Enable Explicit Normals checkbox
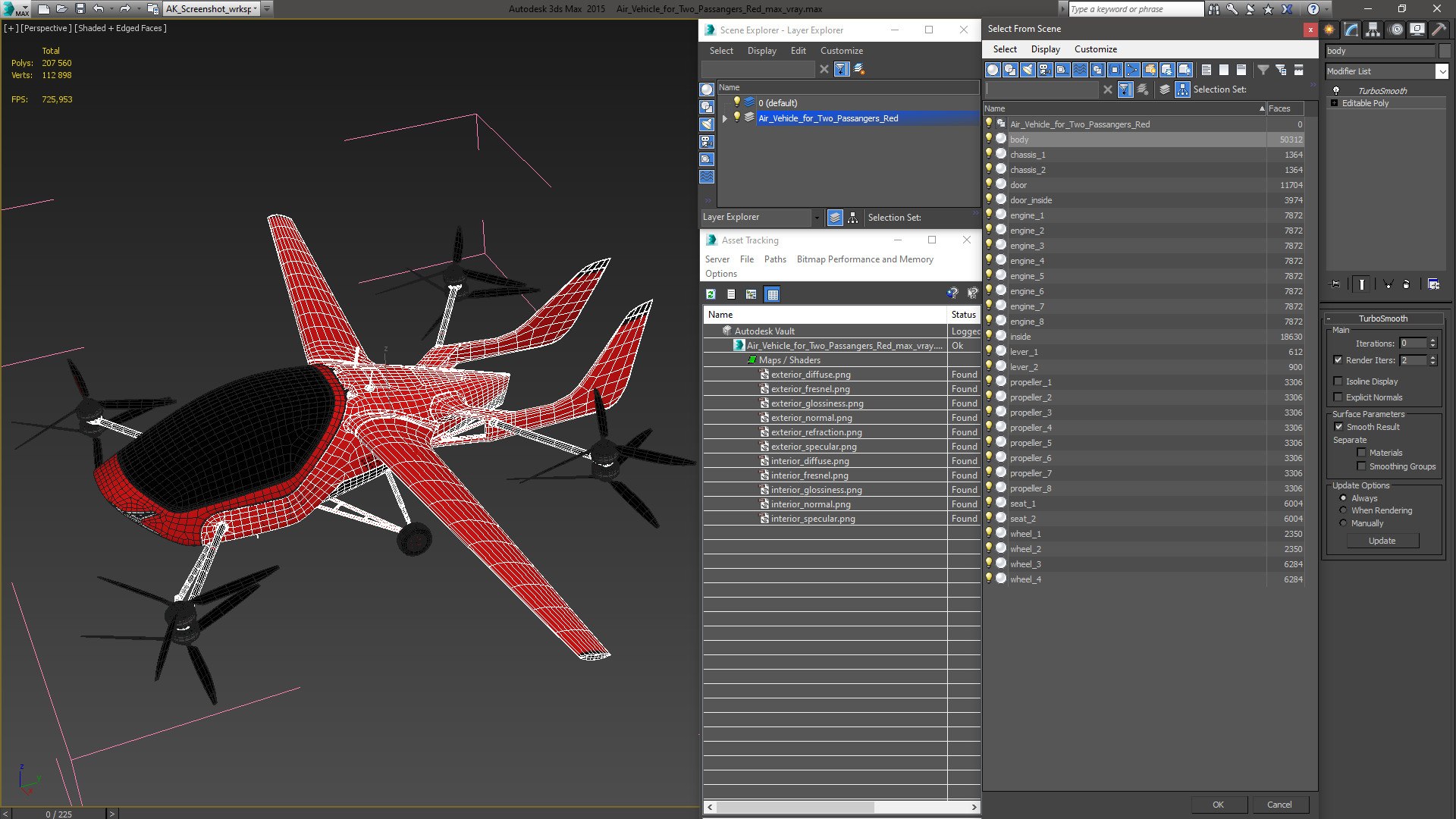 1338,397
